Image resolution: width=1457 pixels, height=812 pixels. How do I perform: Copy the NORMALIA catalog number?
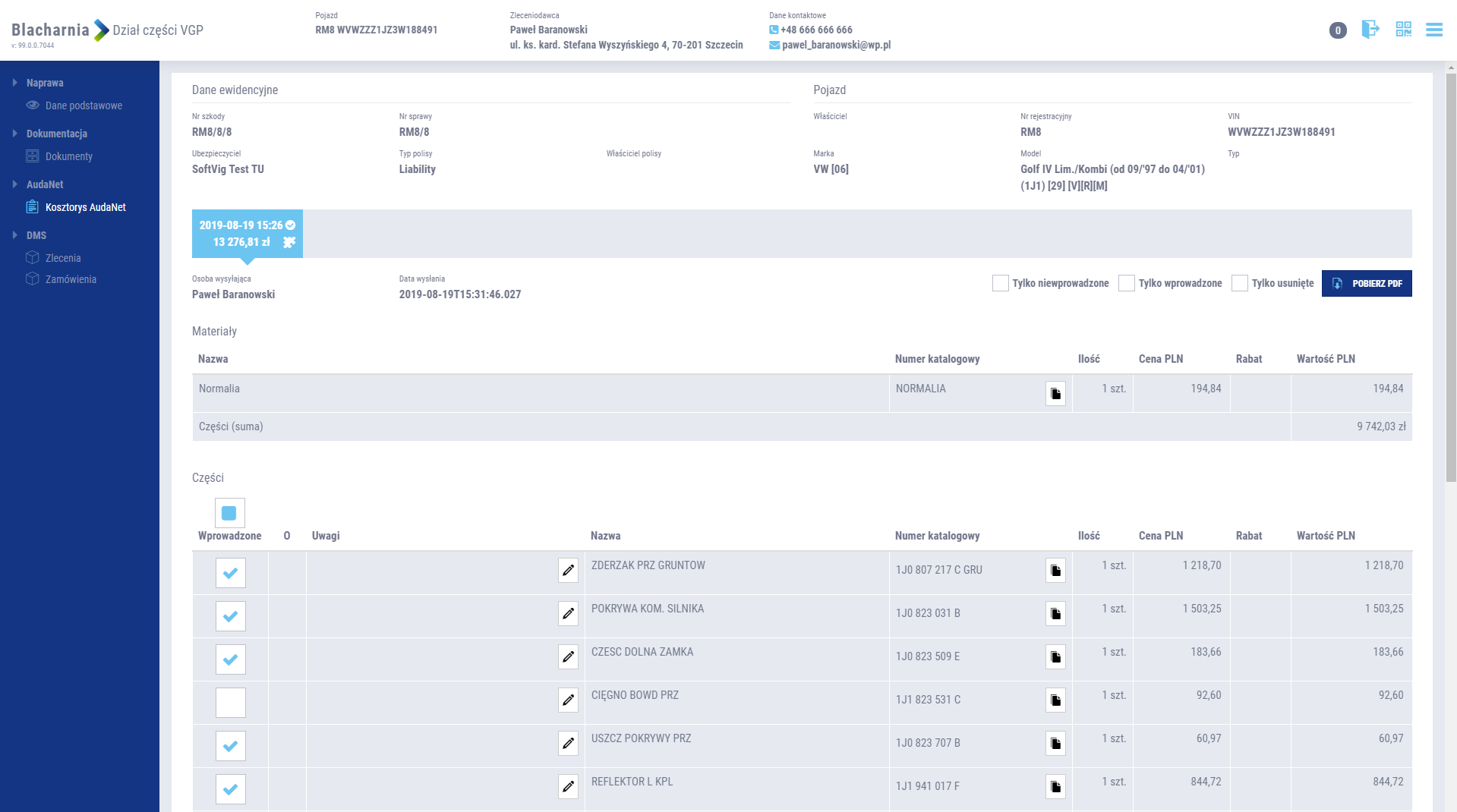1055,394
